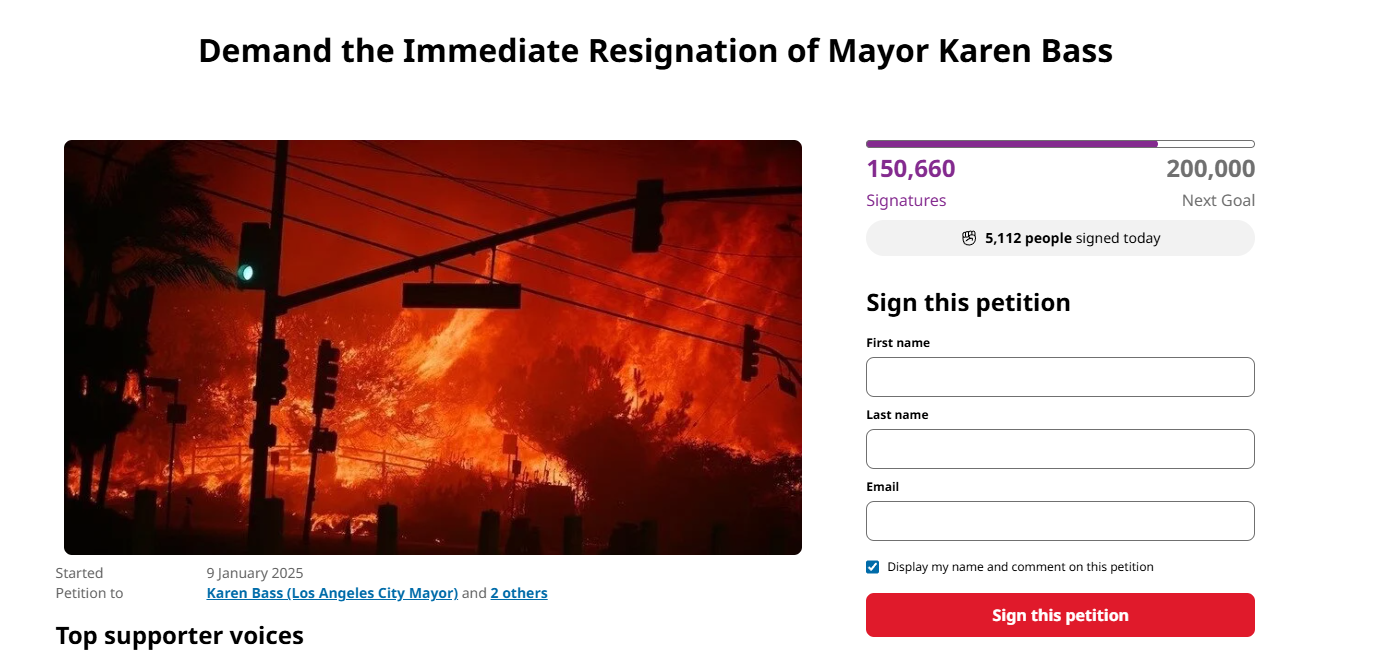Focus the Last name text box

[1060, 449]
